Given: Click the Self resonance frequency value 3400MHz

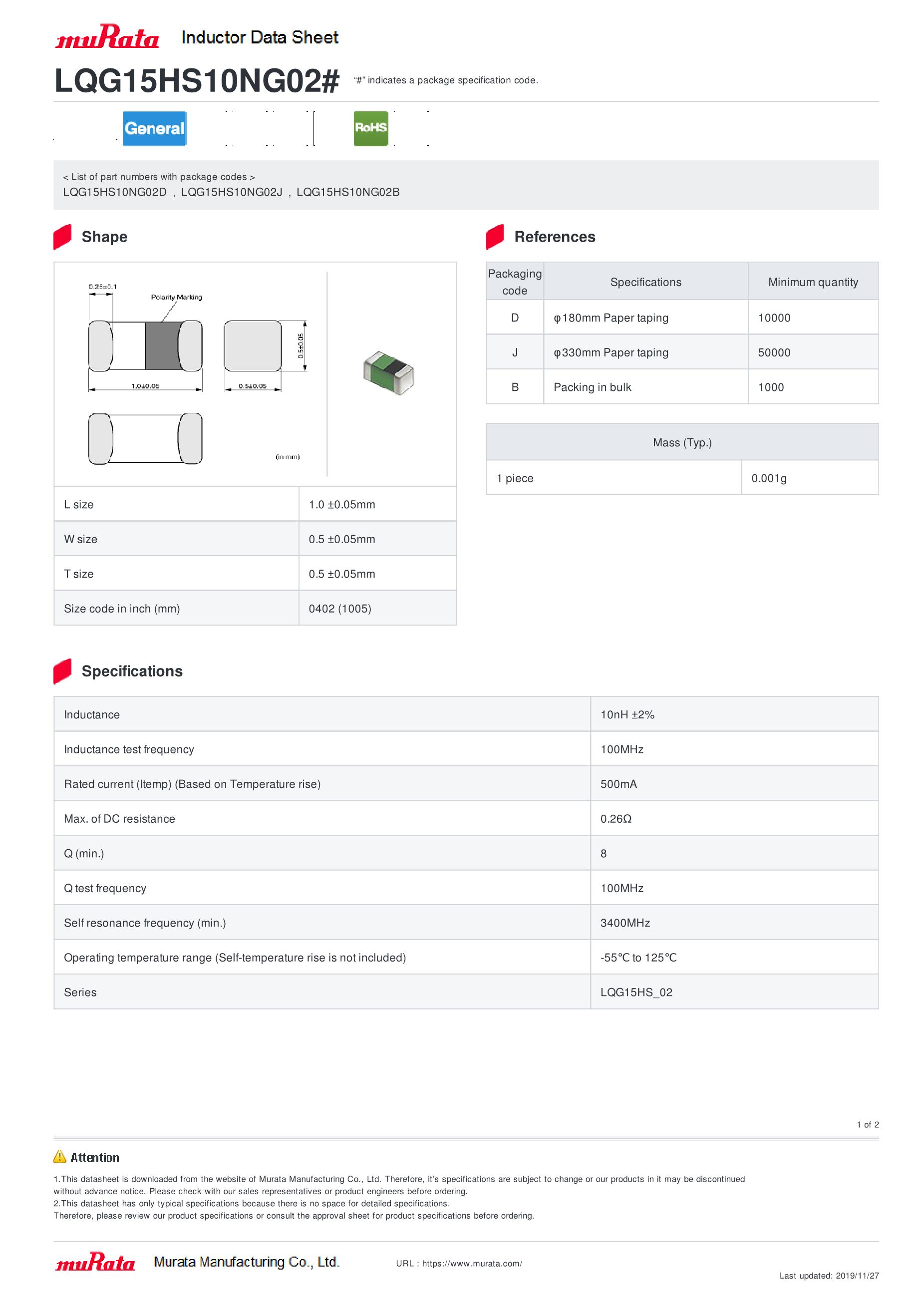Looking at the screenshot, I should pyautogui.click(x=625, y=922).
